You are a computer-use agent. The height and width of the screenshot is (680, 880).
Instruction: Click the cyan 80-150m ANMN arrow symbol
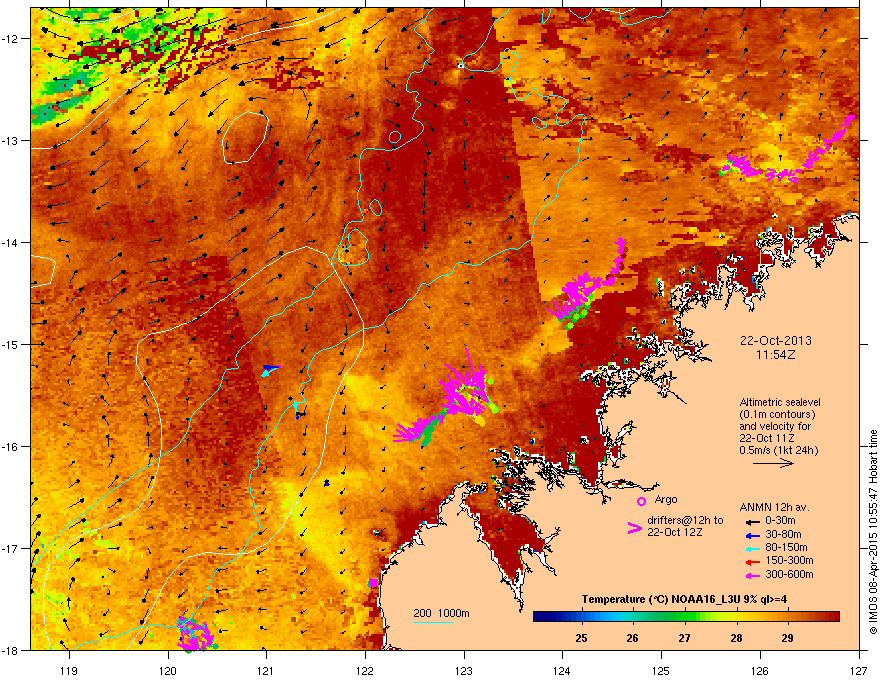[x=753, y=548]
